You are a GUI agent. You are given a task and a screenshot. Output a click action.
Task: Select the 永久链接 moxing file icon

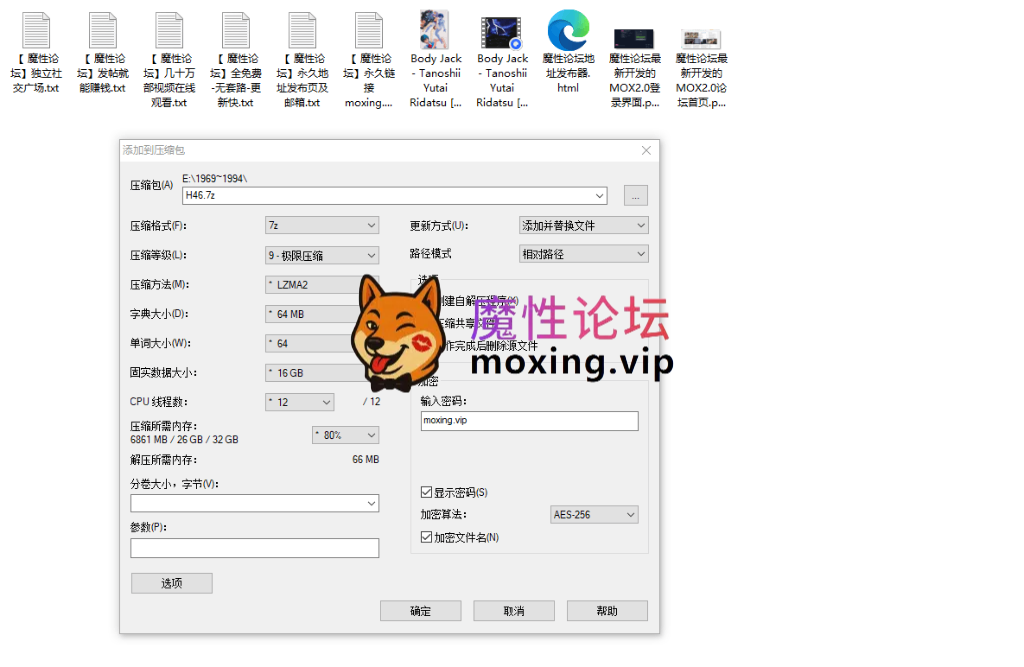369,30
